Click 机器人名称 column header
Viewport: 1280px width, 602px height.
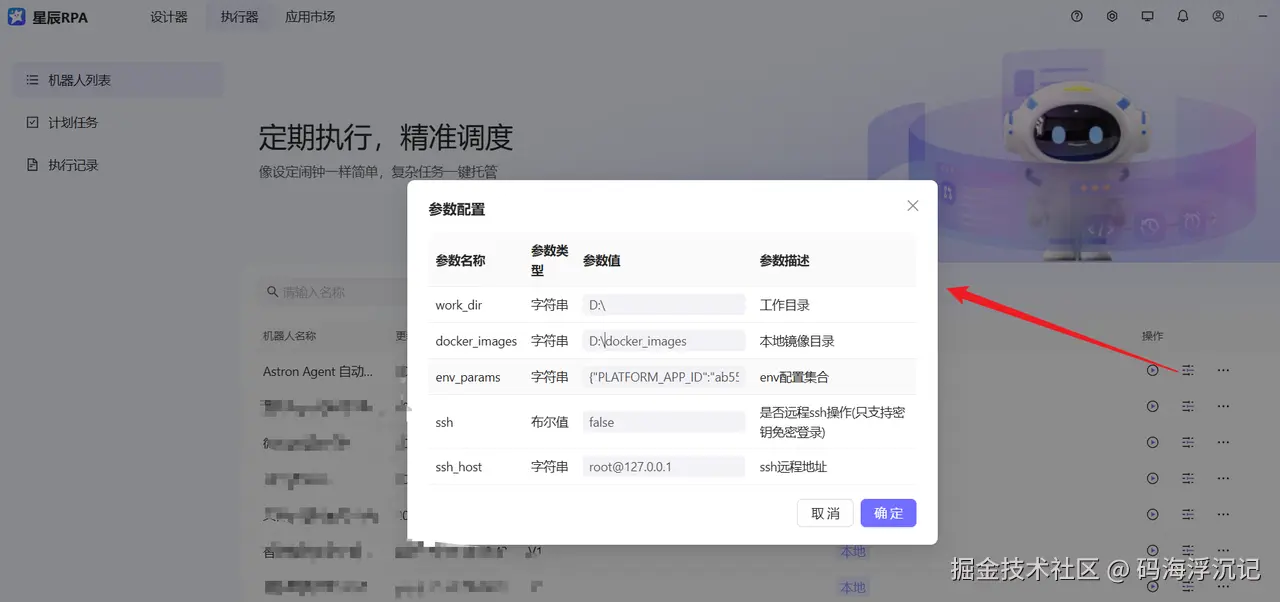289,336
